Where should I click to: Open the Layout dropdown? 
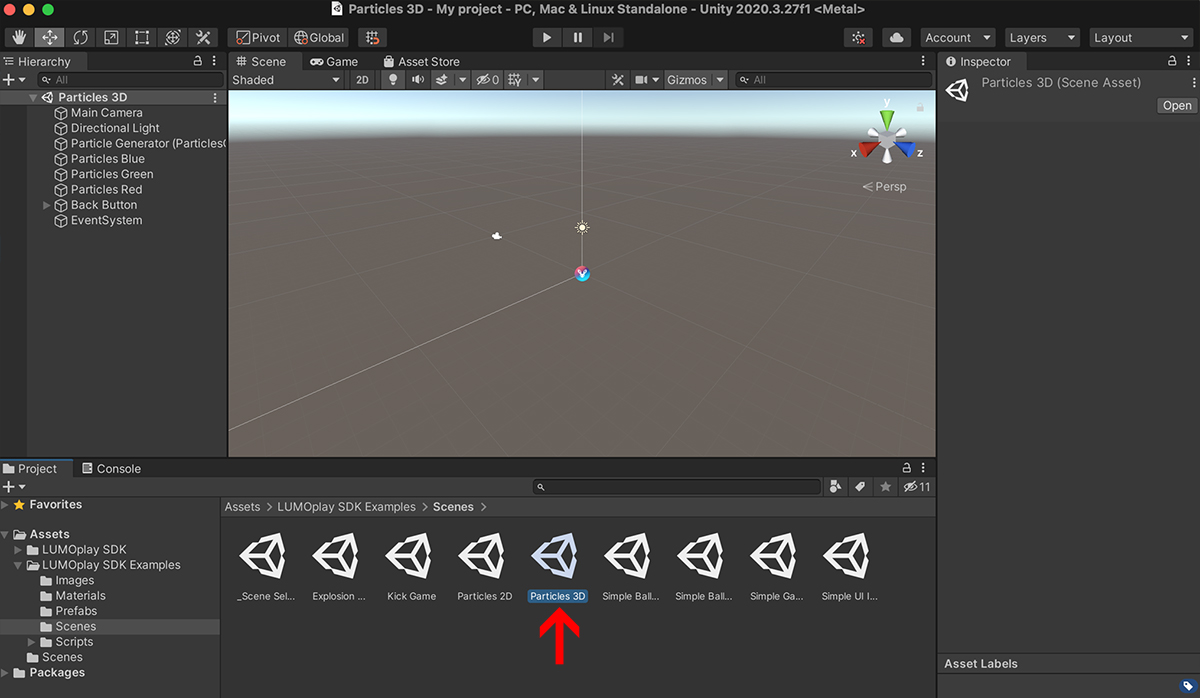1140,38
